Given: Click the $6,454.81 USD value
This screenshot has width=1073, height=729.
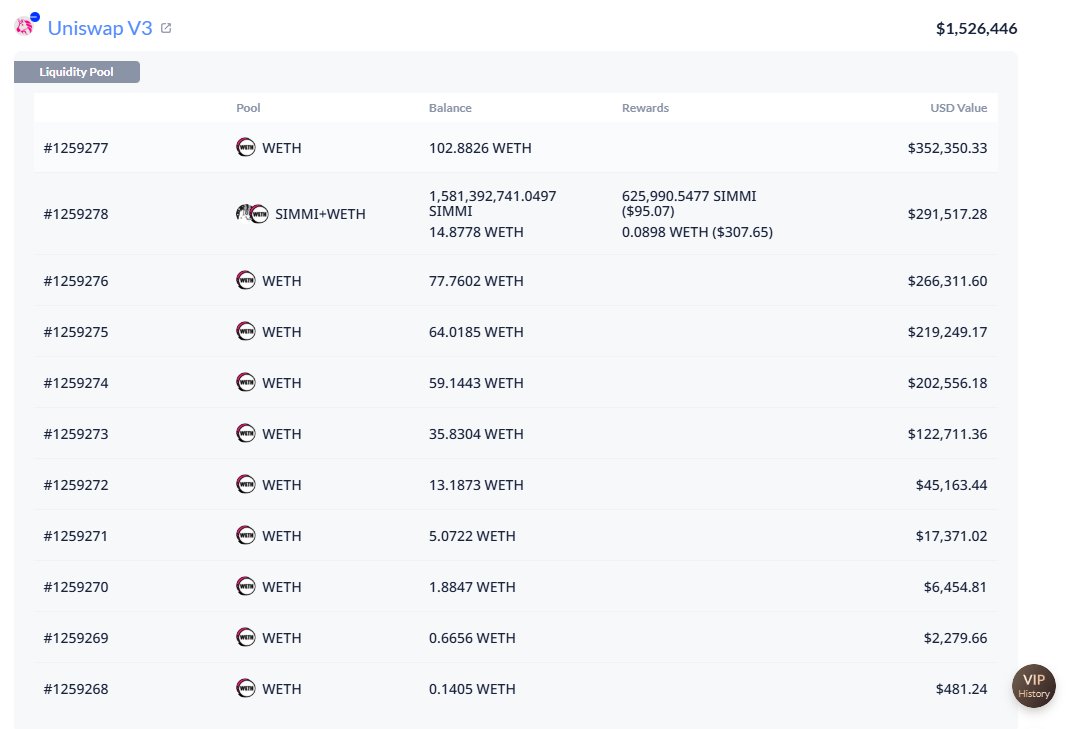Looking at the screenshot, I should pyautogui.click(x=955, y=587).
